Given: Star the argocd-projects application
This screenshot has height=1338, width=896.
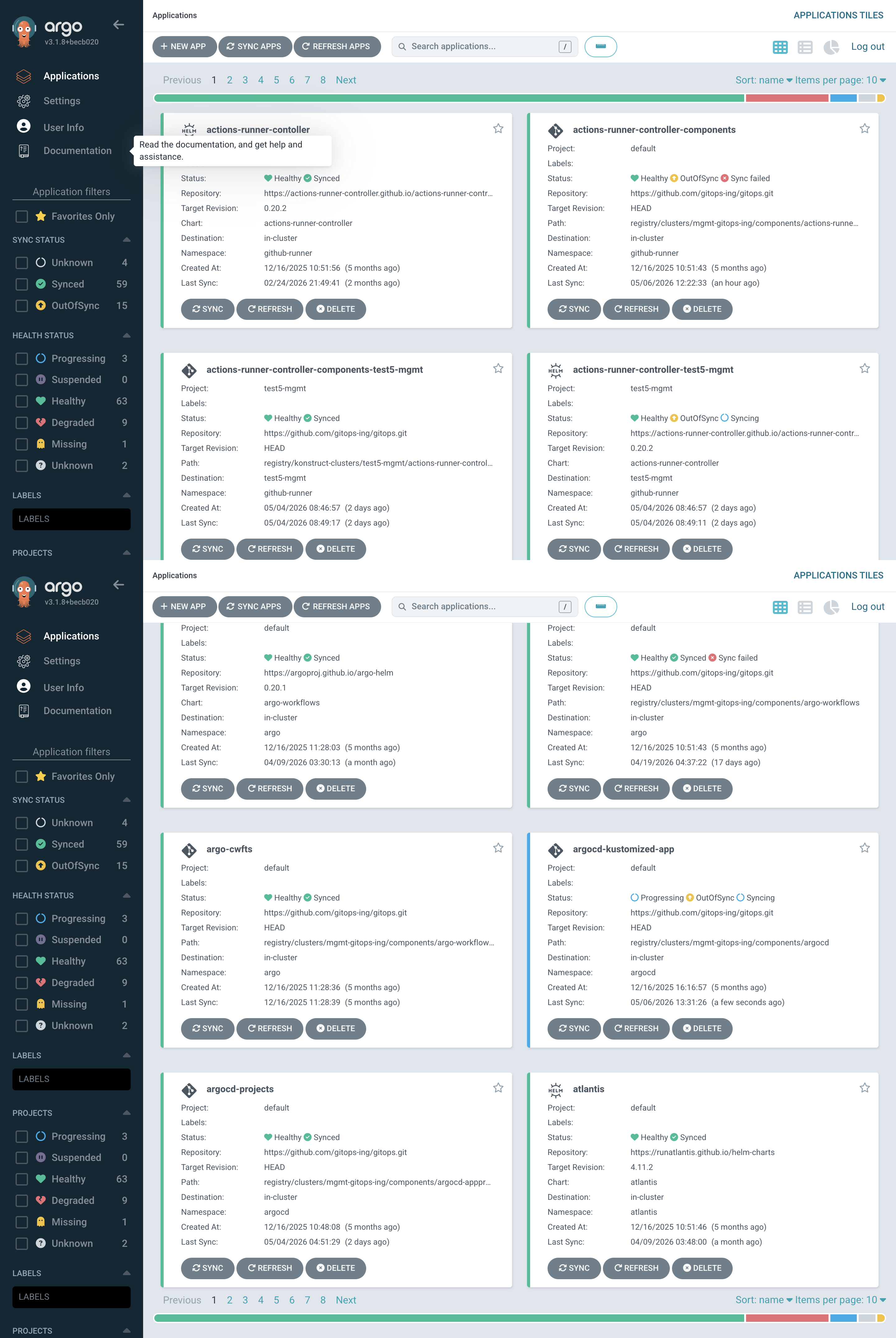Looking at the screenshot, I should (x=498, y=1088).
